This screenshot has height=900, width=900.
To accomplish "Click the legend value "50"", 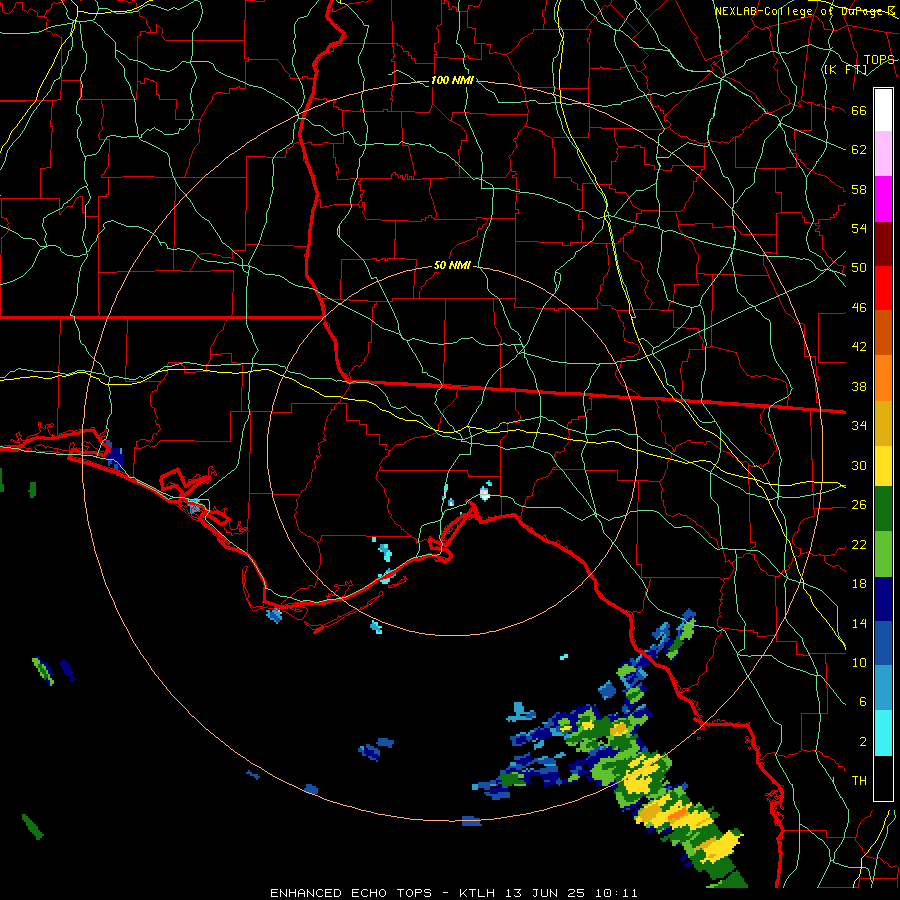I will click(859, 267).
